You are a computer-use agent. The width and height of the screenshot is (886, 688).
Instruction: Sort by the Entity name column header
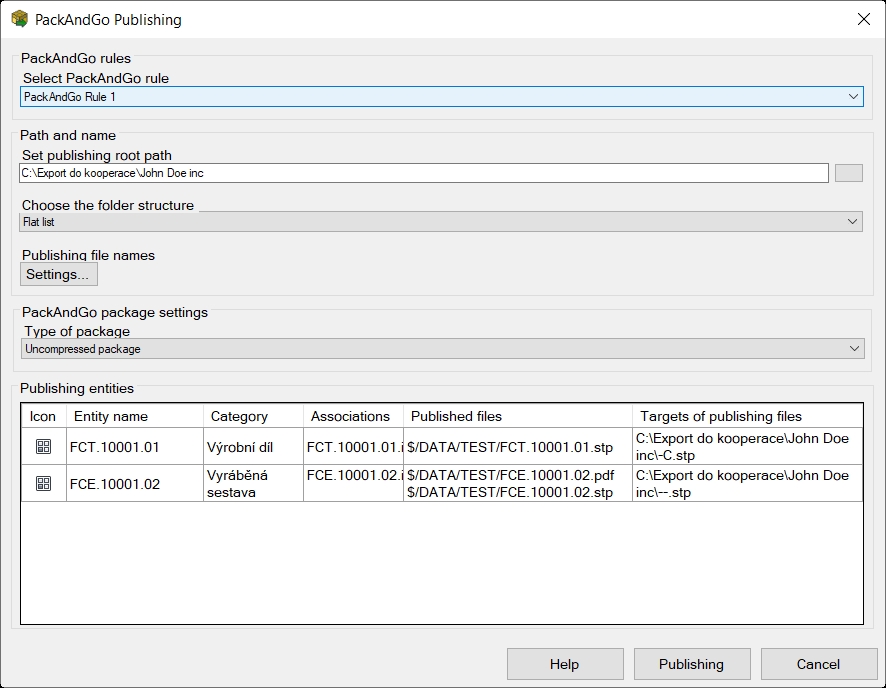point(134,416)
